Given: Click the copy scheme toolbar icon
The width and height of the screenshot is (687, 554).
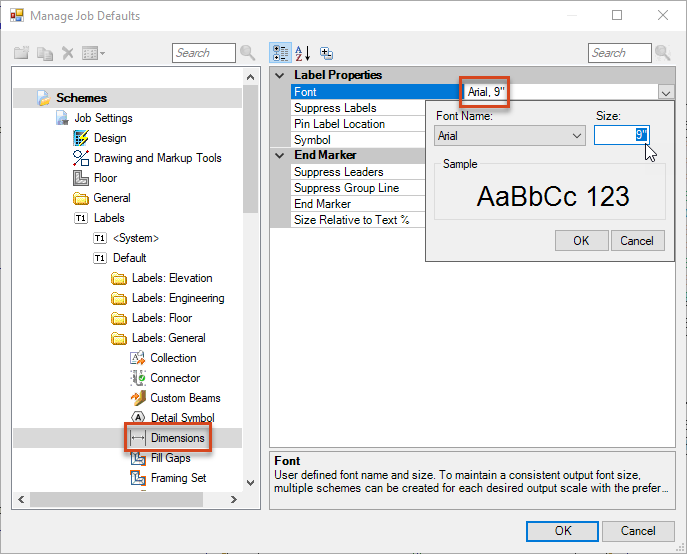Looking at the screenshot, I should click(45, 53).
